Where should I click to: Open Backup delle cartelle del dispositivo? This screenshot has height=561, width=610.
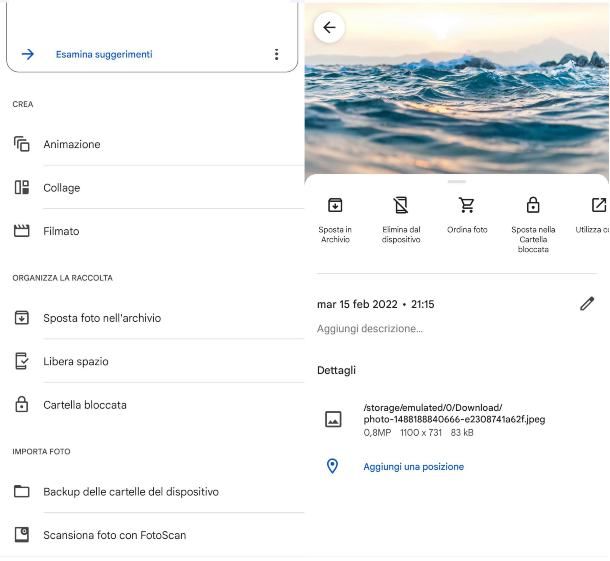click(x=130, y=492)
